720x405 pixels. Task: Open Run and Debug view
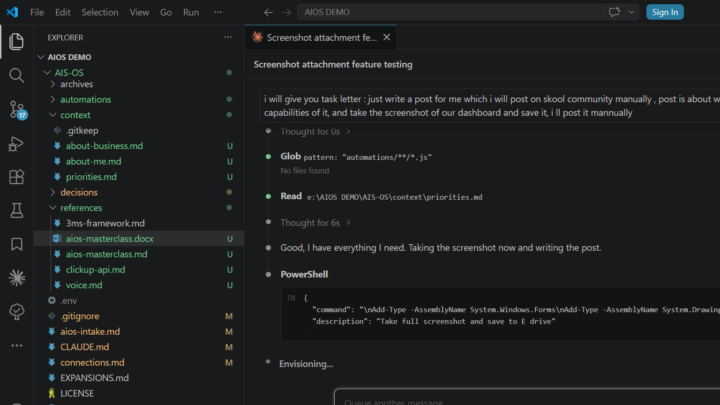pos(17,144)
